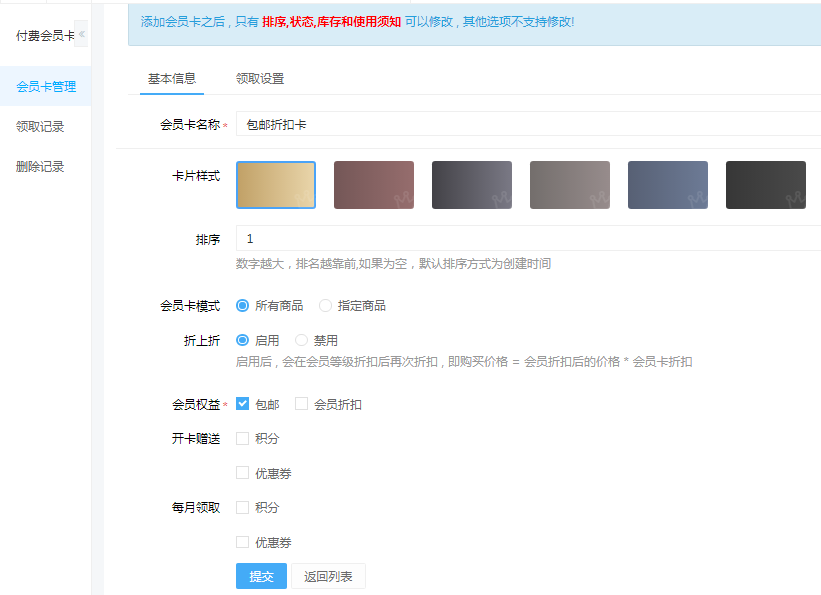The image size is (821, 595).
Task: Check 优惠券 under 开卡赠送
Action: pyautogui.click(x=242, y=473)
